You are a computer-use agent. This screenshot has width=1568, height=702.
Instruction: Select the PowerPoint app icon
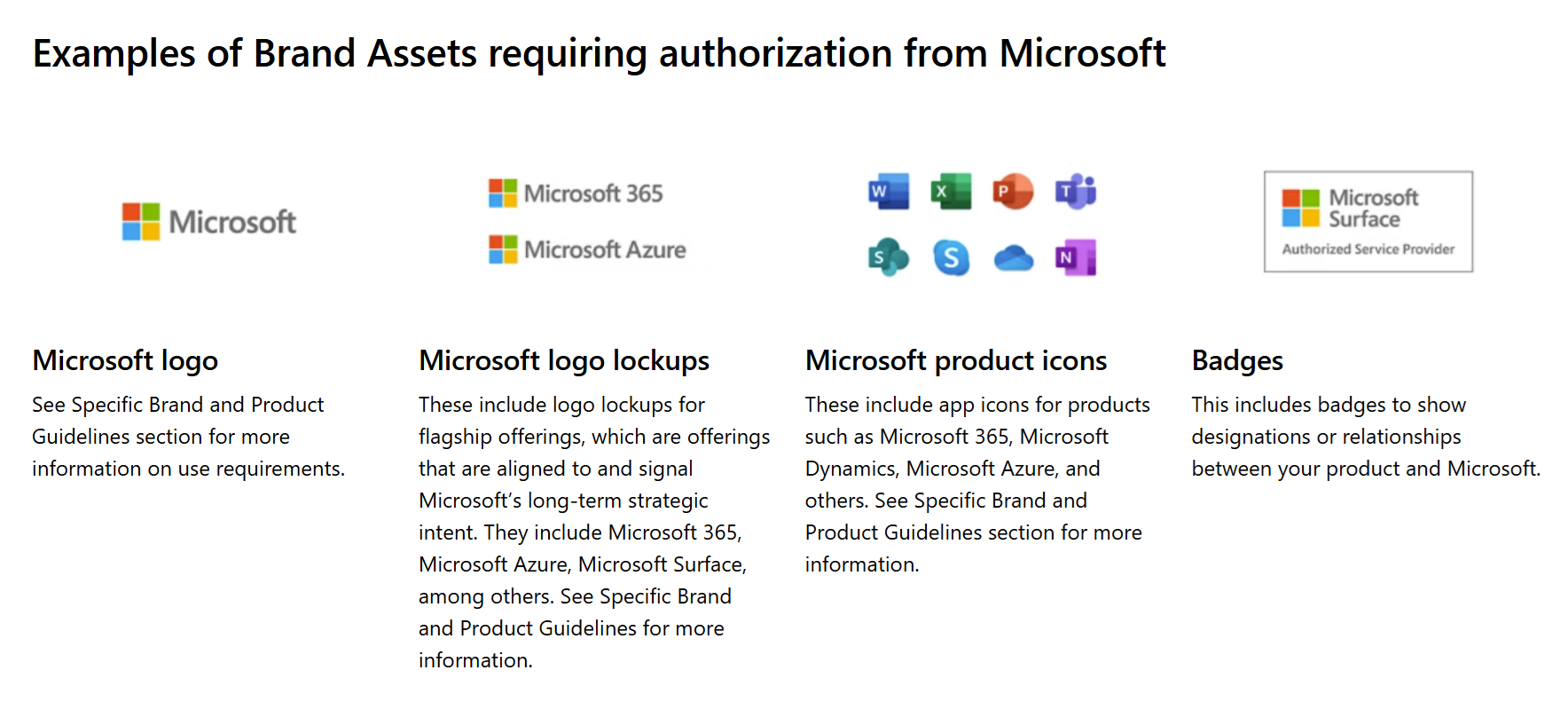1013,191
